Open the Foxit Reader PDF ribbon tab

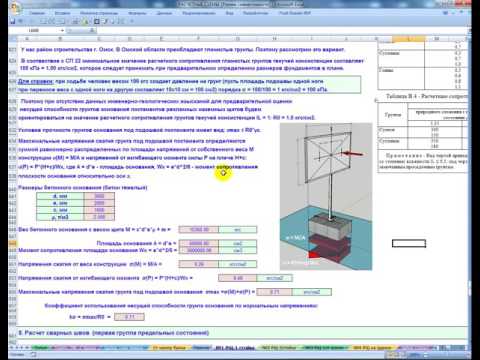(x=295, y=13)
